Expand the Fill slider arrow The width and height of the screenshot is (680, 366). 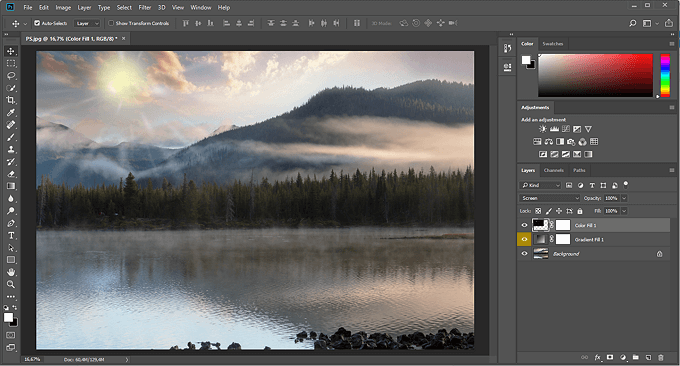pos(624,211)
